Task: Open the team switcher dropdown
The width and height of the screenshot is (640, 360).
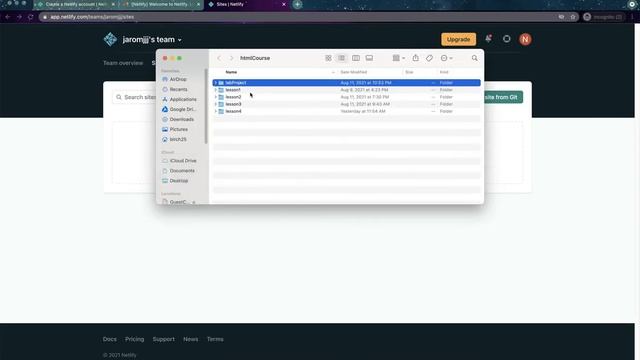Action: (152, 40)
